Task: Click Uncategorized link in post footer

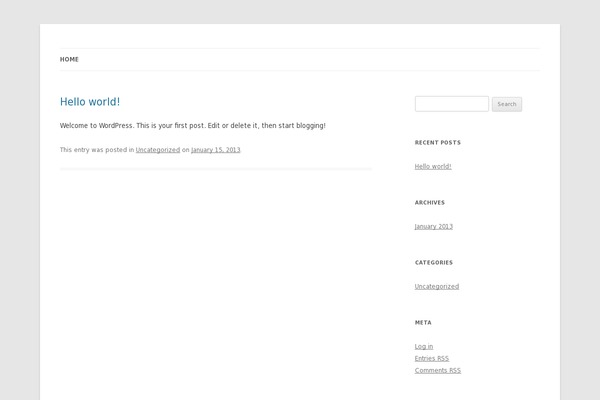Action: click(158, 150)
